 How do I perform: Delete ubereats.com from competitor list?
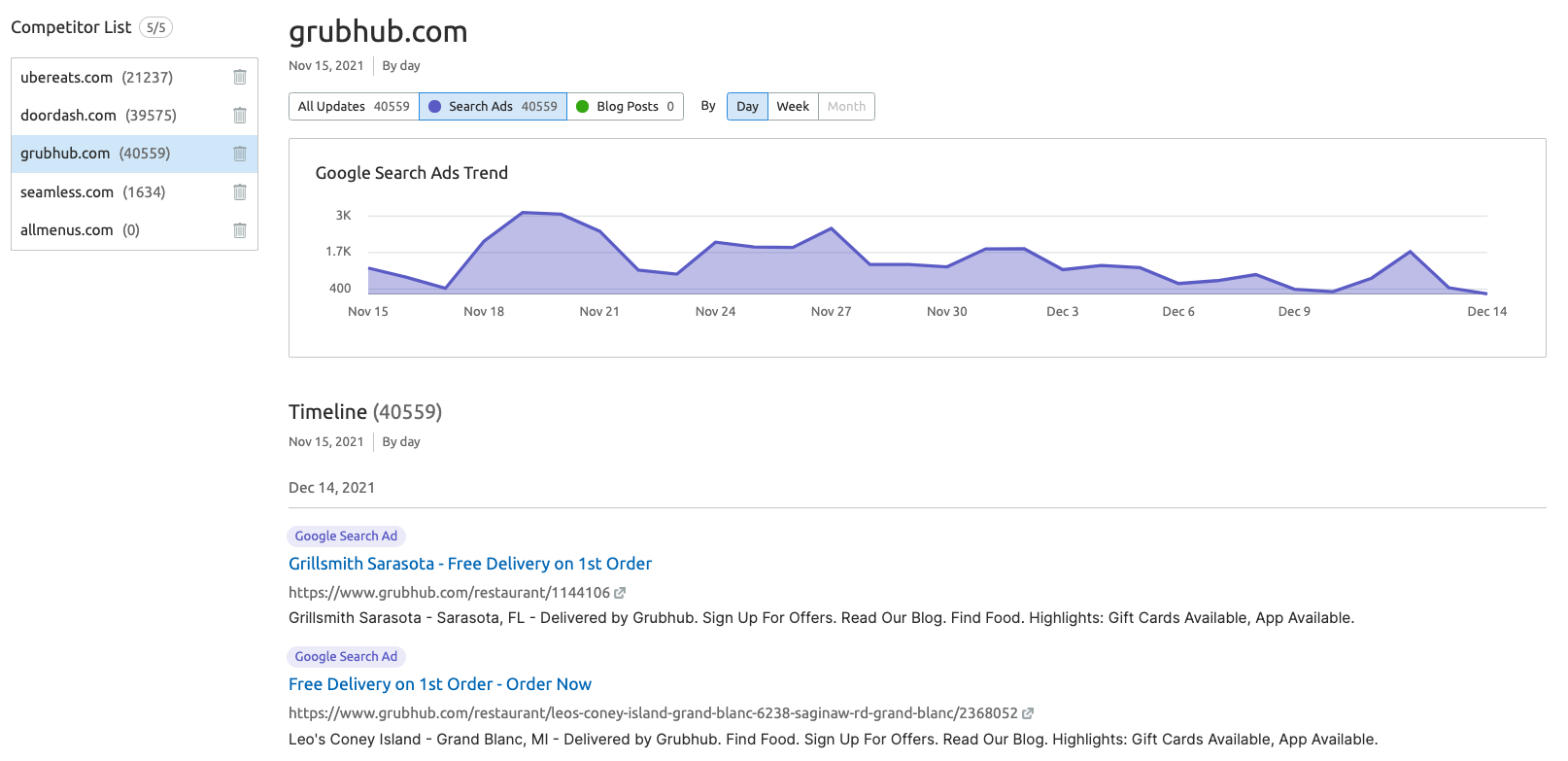[x=240, y=77]
